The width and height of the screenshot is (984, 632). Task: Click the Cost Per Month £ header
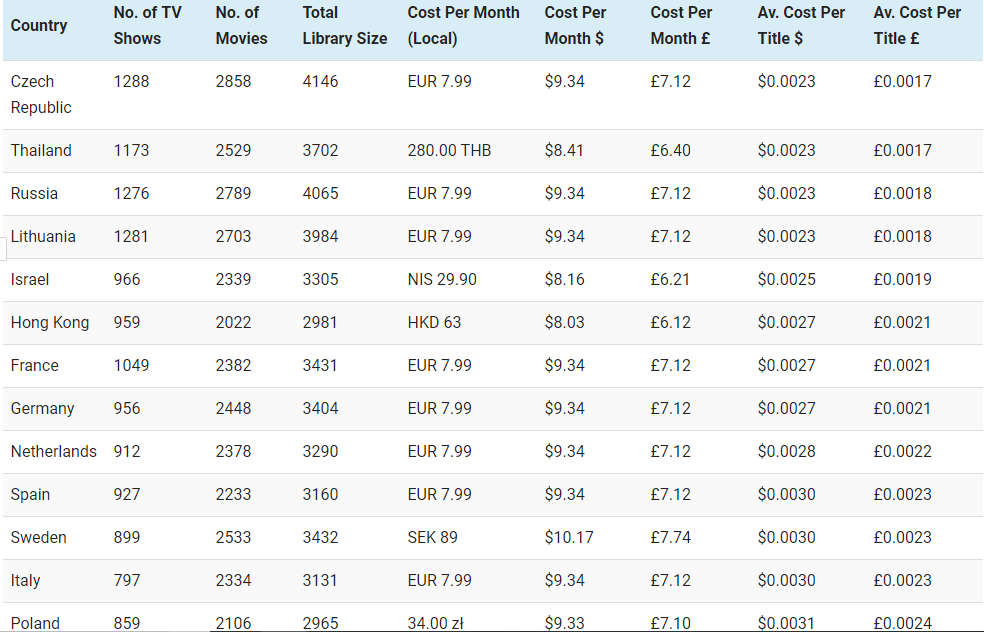tap(682, 26)
